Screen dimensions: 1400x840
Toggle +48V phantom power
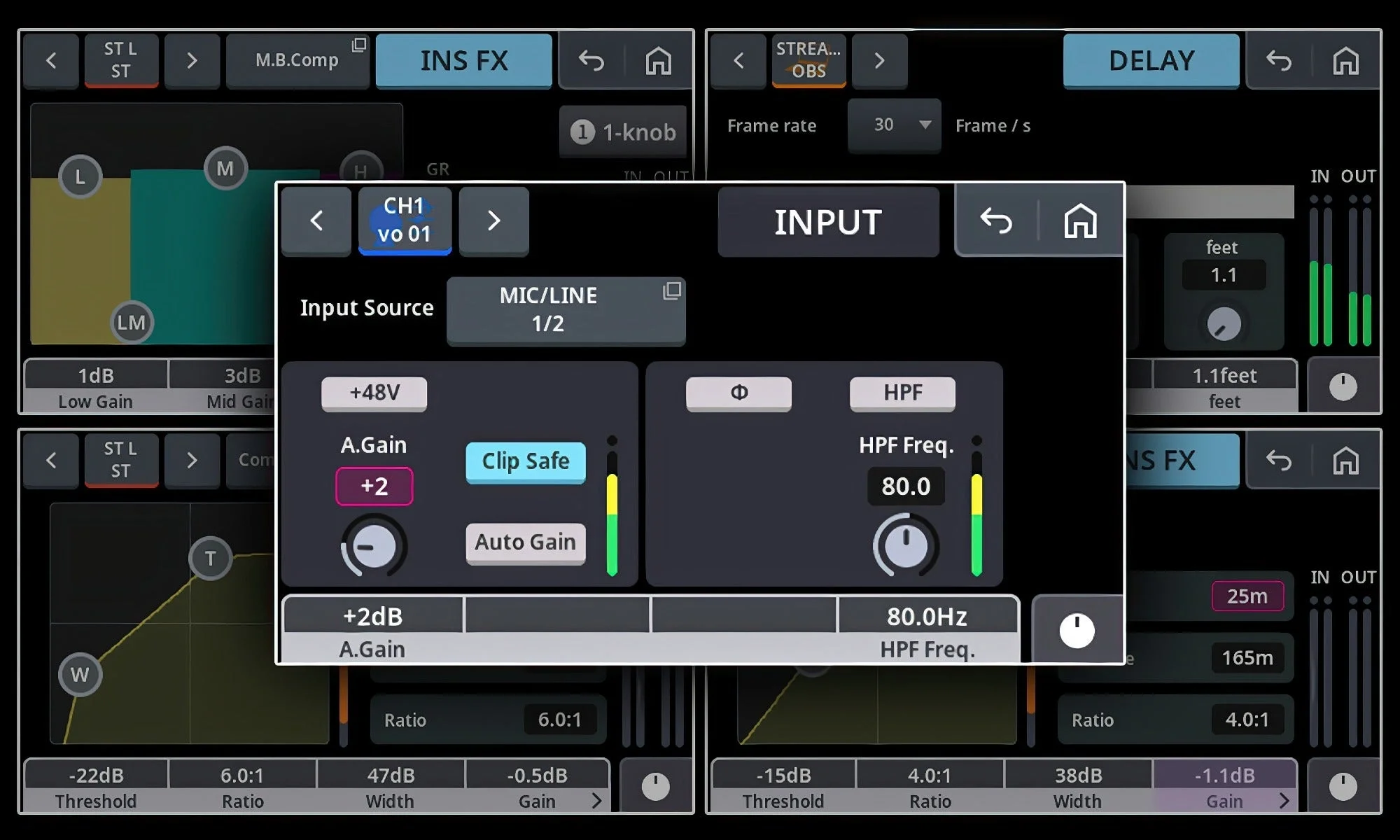(x=374, y=393)
